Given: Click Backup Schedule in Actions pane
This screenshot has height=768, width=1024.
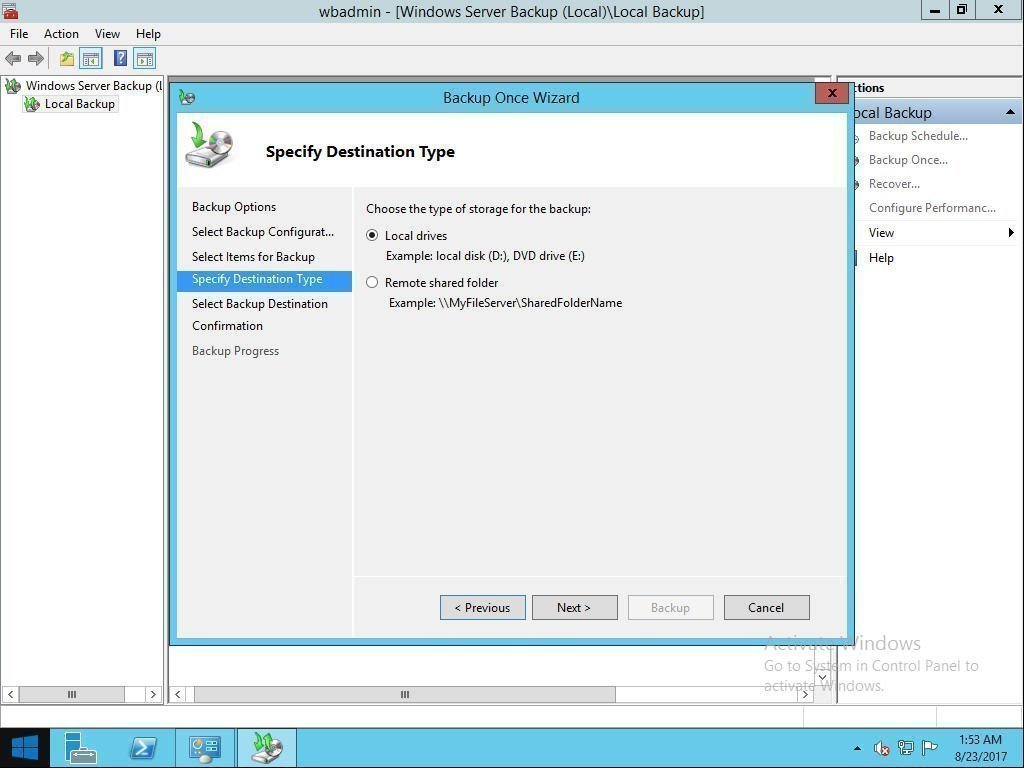Looking at the screenshot, I should 918,136.
